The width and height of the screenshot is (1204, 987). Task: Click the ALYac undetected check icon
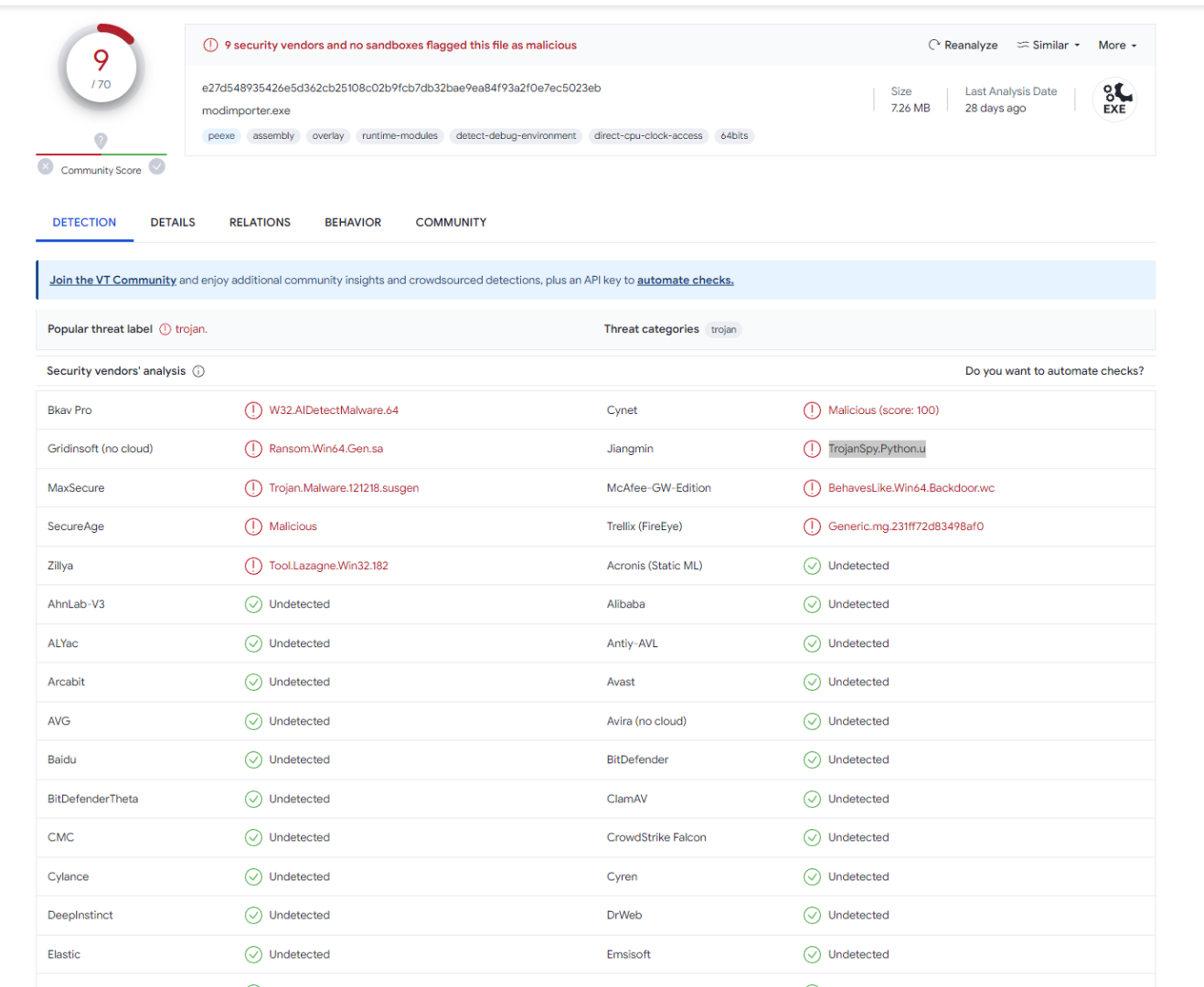coord(253,643)
